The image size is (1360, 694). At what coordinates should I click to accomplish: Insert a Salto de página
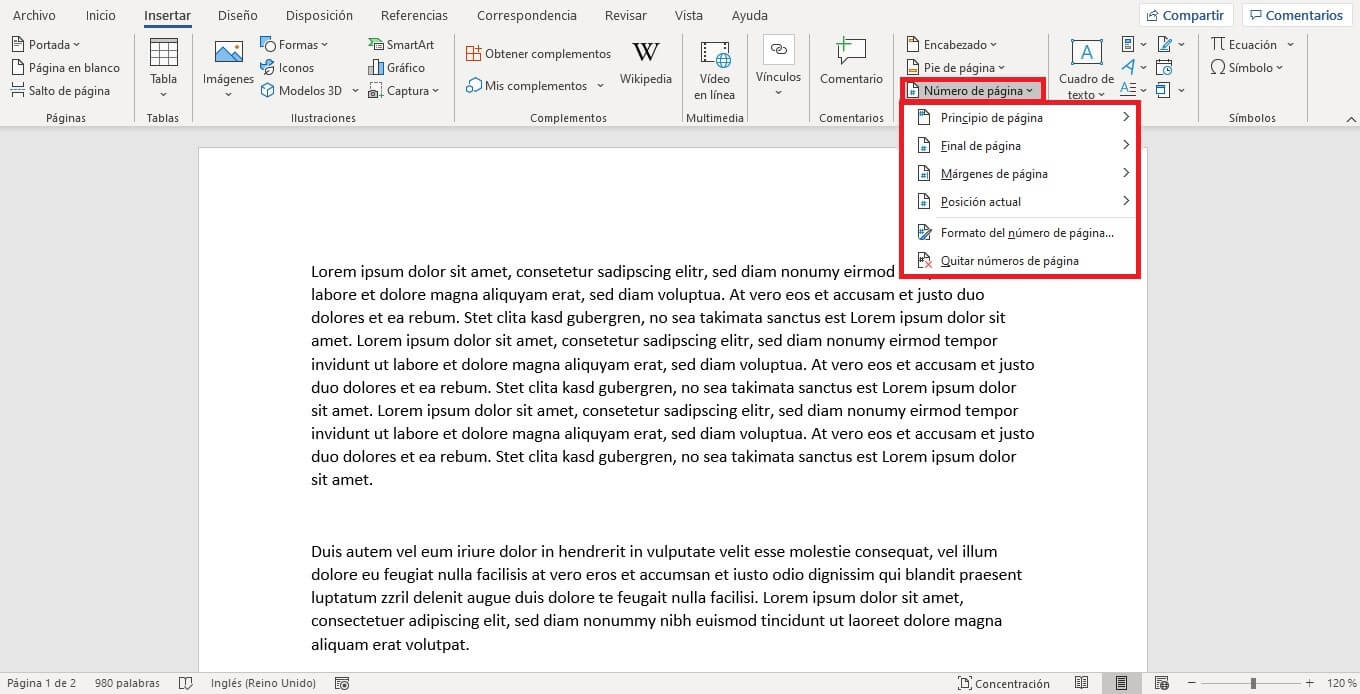click(x=61, y=91)
